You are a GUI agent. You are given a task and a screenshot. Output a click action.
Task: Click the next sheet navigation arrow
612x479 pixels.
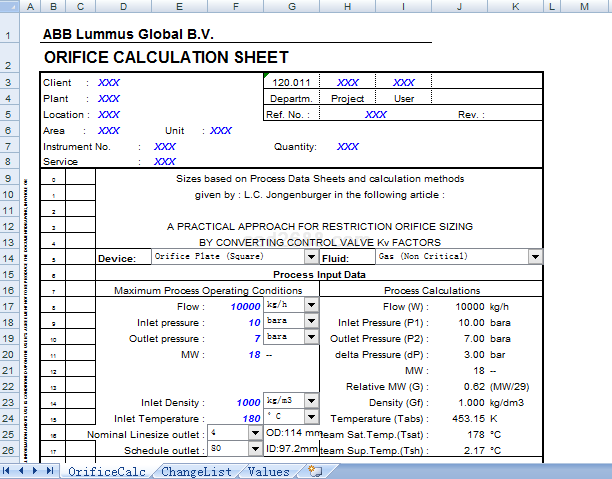click(x=37, y=471)
